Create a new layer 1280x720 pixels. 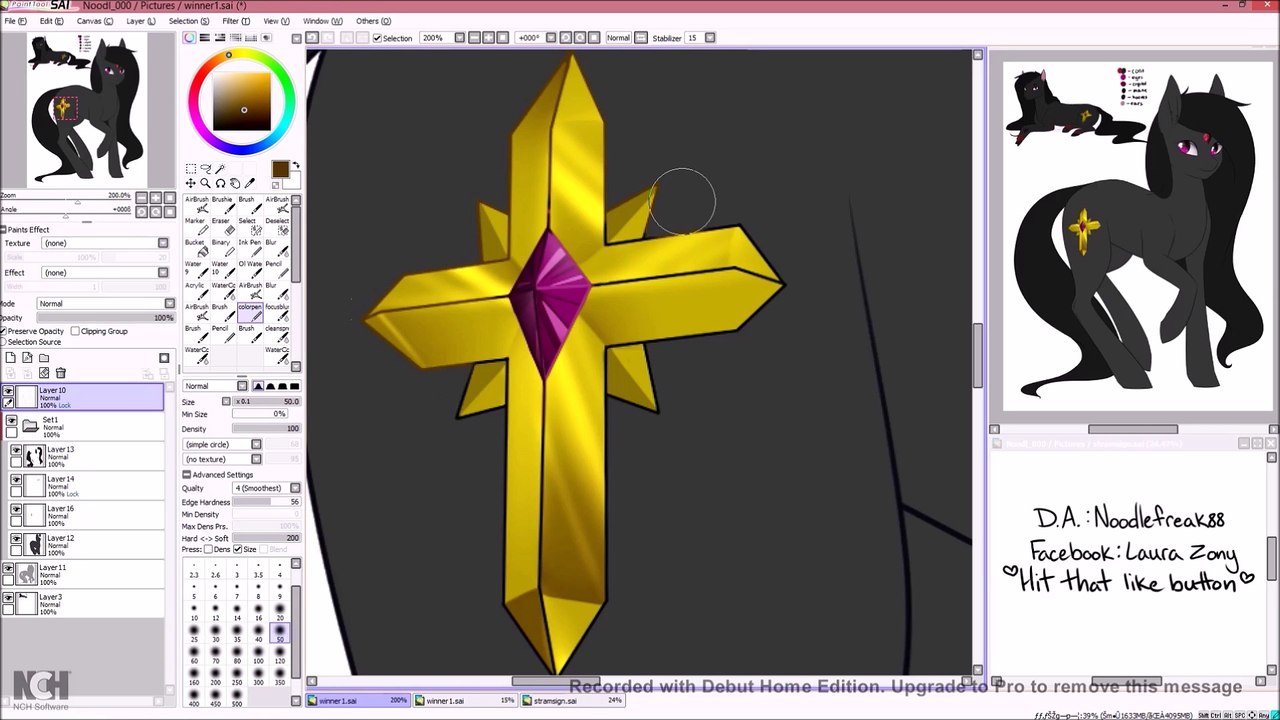click(x=10, y=357)
